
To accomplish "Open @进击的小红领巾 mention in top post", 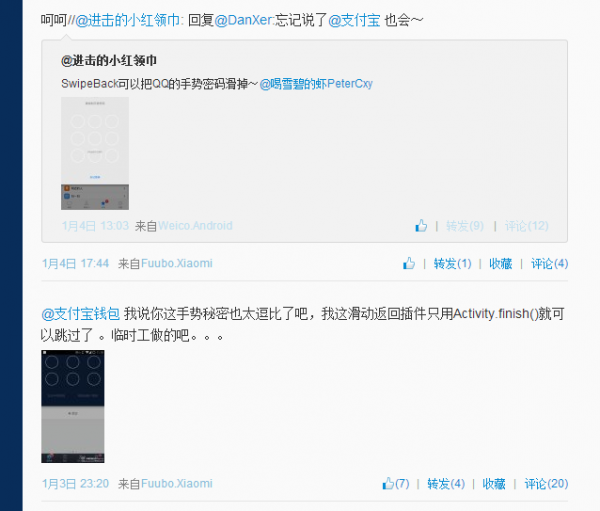I will (127, 20).
